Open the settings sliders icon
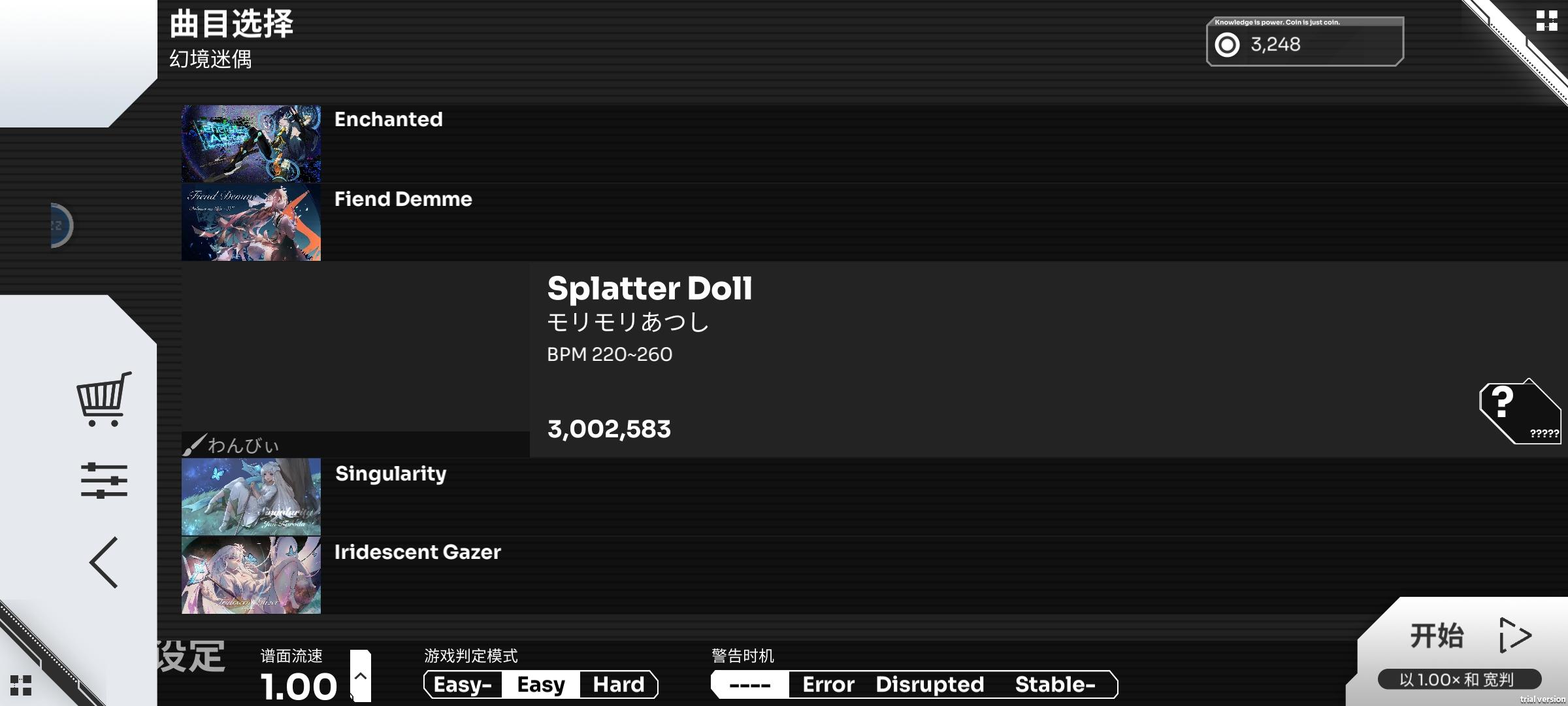Image resolution: width=1568 pixels, height=706 pixels. [x=104, y=480]
